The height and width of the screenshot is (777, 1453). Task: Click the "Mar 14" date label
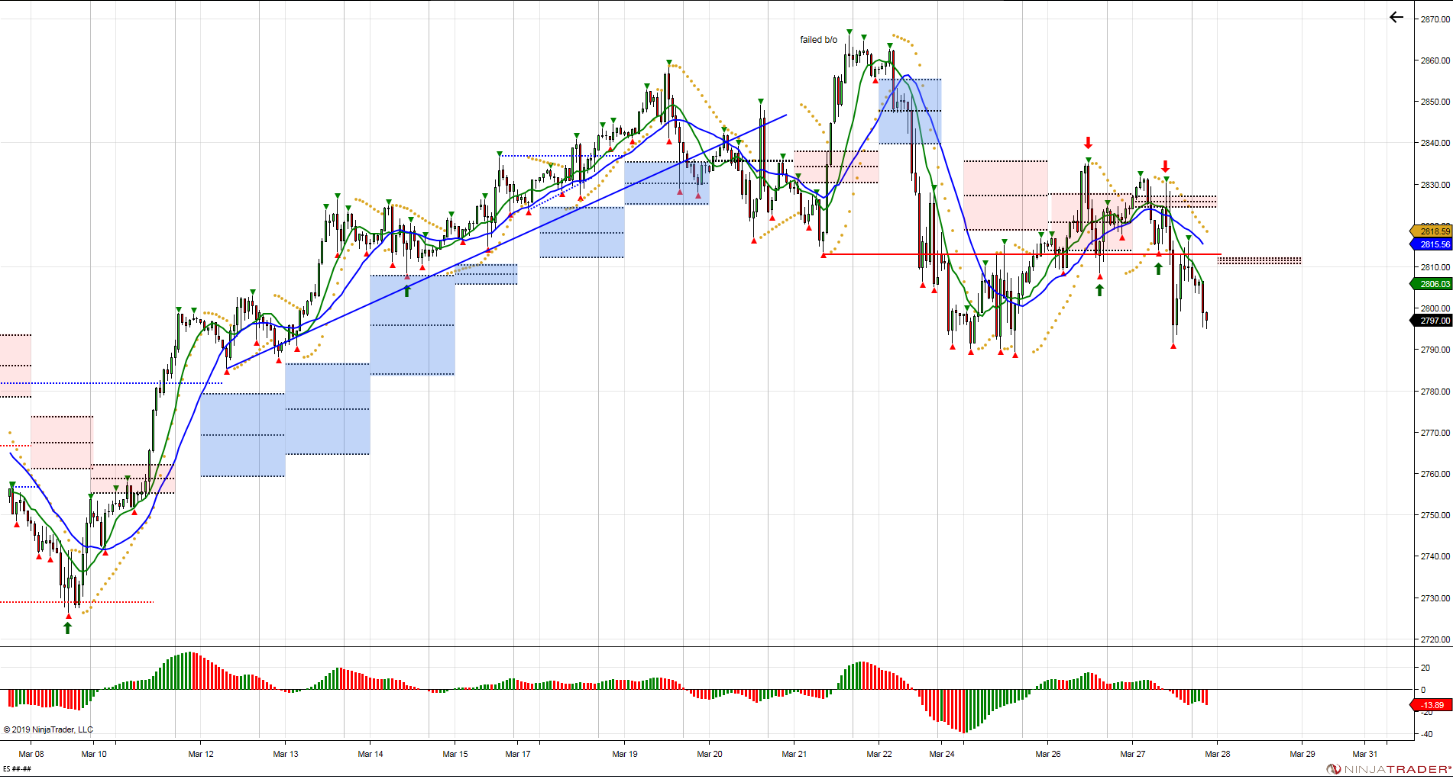pos(370,754)
